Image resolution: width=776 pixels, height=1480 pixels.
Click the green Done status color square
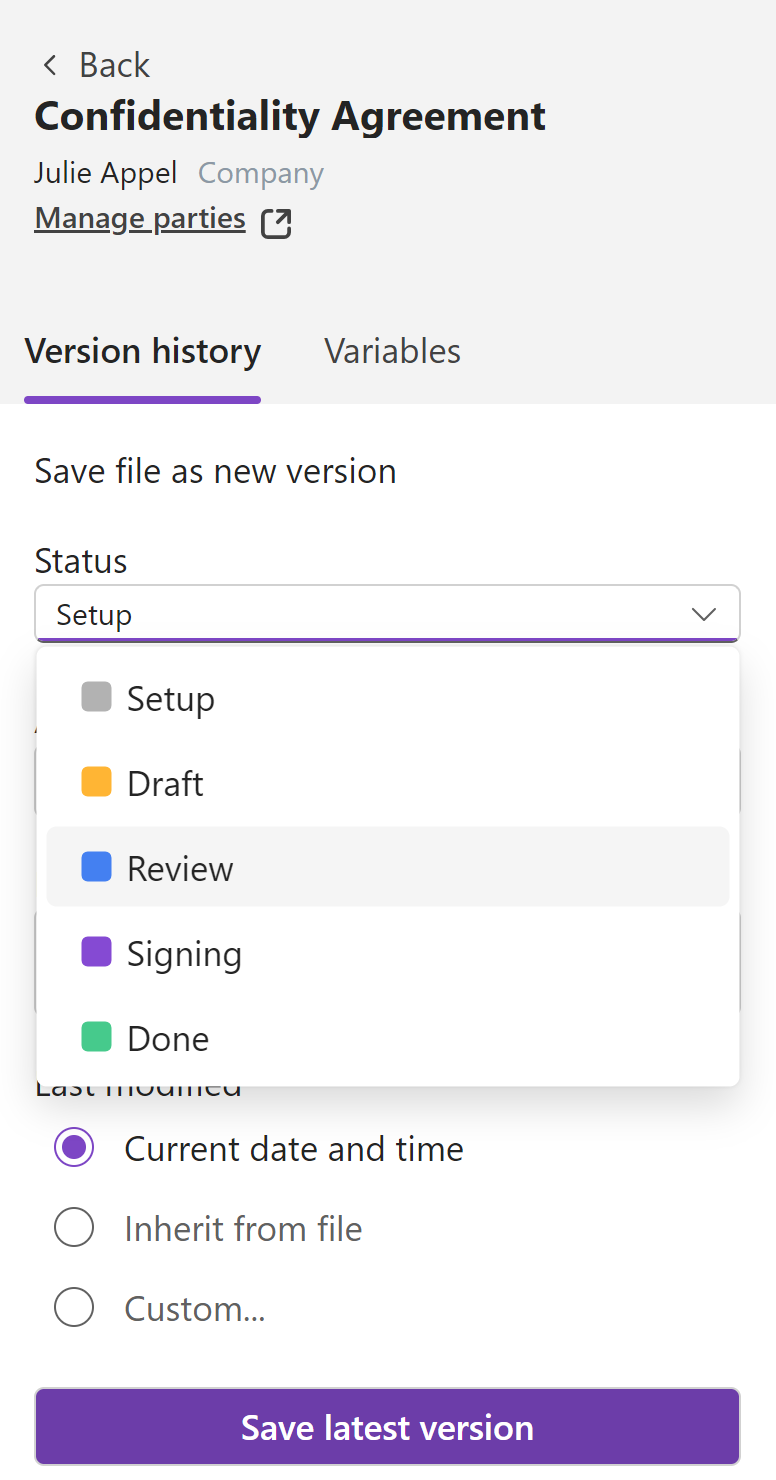(x=96, y=1037)
